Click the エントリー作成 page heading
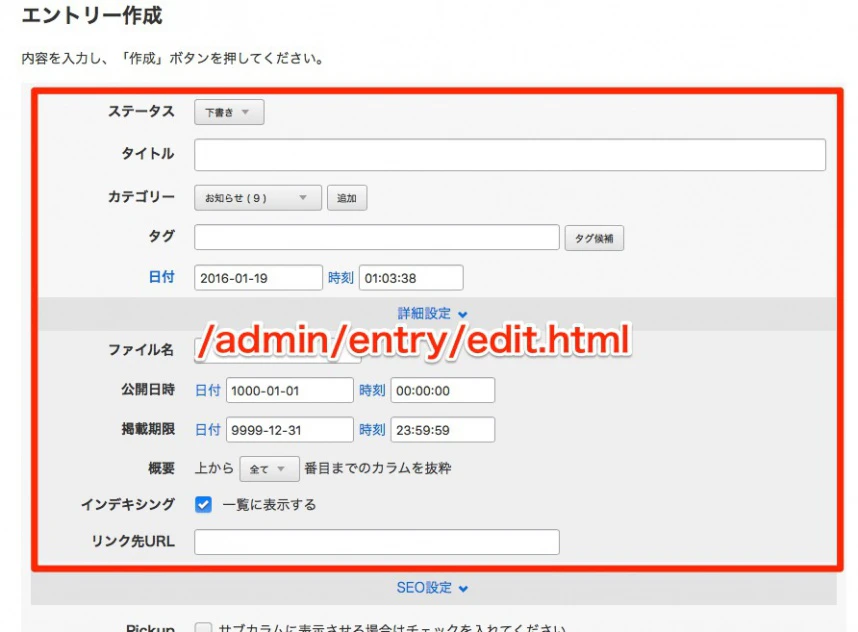The image size is (858, 632). pos(92,15)
